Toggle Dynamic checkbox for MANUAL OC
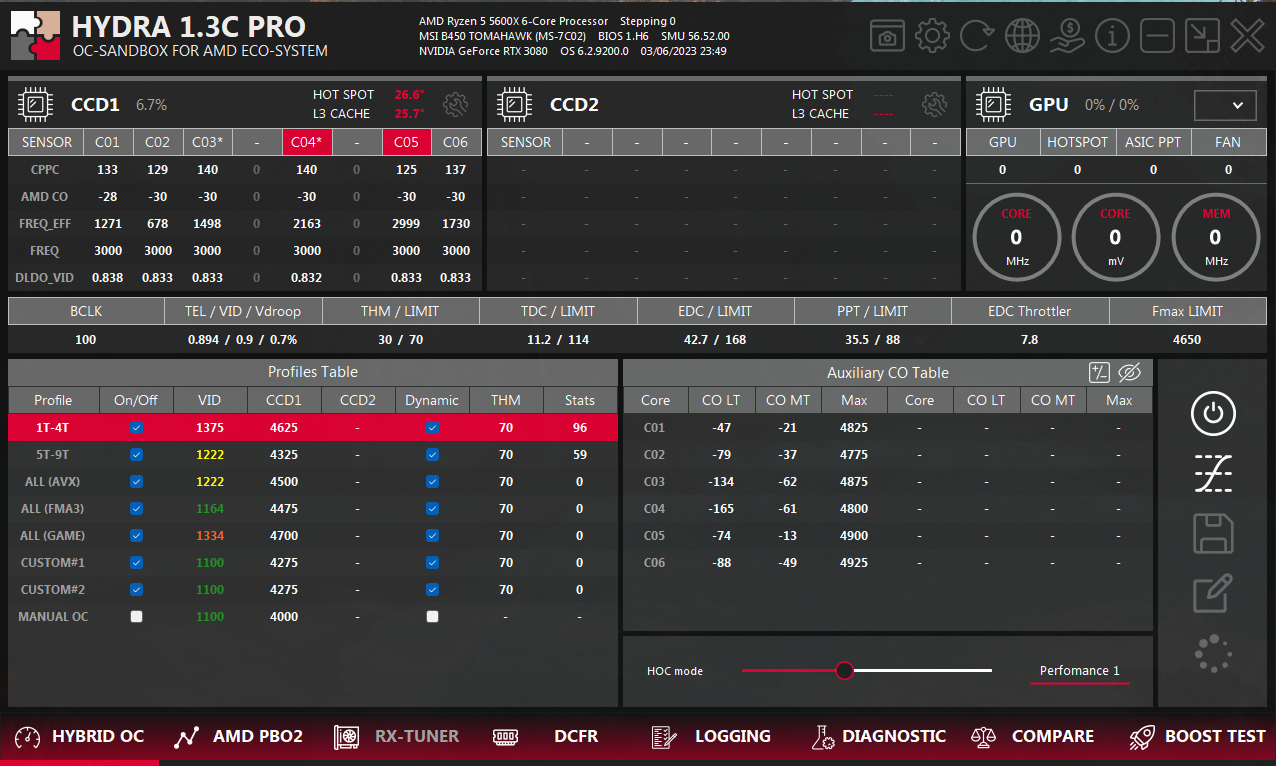 pyautogui.click(x=432, y=617)
